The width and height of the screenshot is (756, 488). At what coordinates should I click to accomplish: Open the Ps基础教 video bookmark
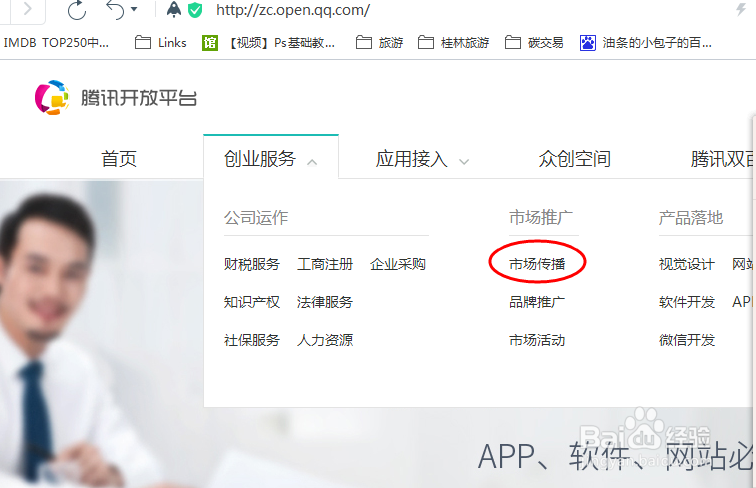(x=268, y=43)
